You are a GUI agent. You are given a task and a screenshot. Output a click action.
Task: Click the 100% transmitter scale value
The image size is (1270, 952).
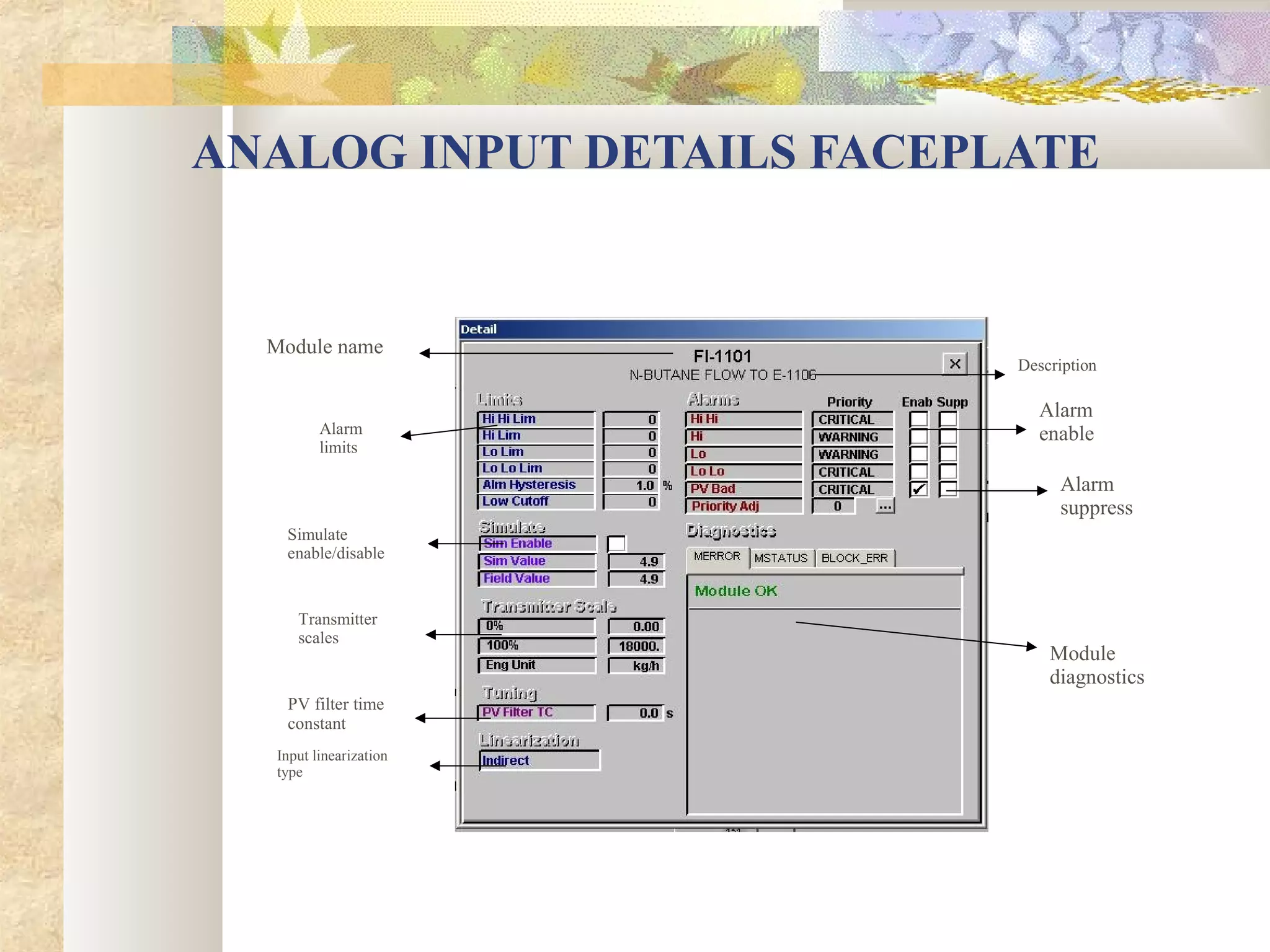[x=636, y=646]
